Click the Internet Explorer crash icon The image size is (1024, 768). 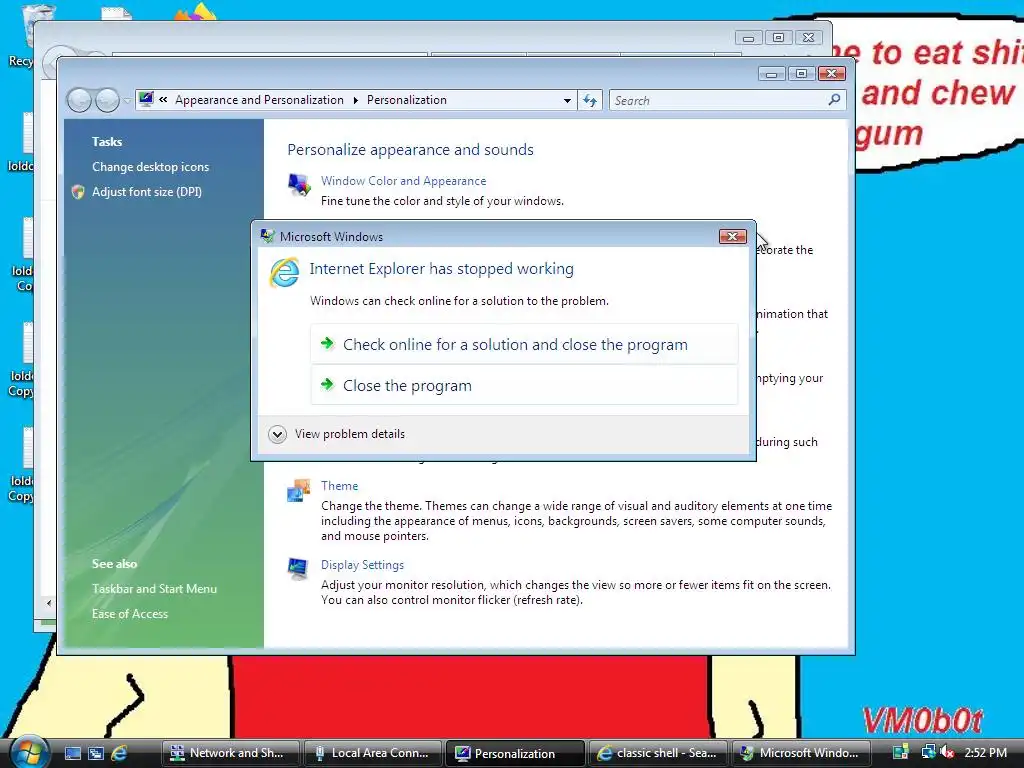click(285, 272)
